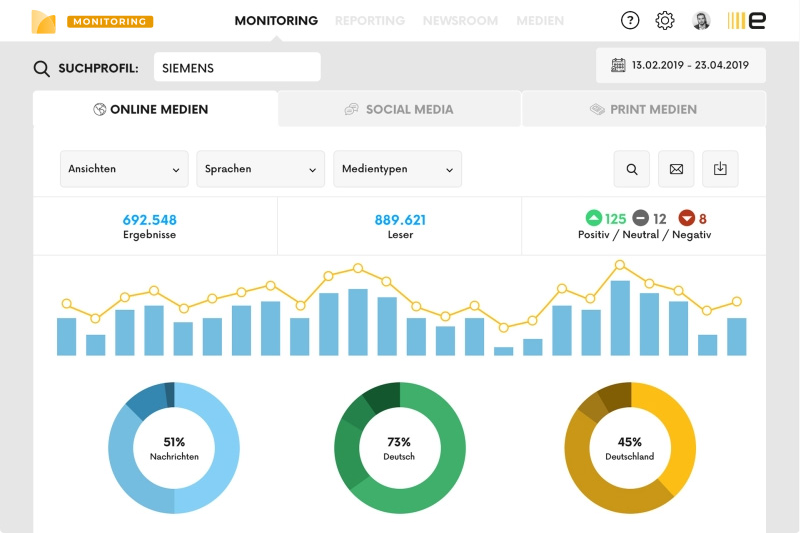Click the striped e brand logo
Screen dimensions: 800x533
(x=746, y=20)
